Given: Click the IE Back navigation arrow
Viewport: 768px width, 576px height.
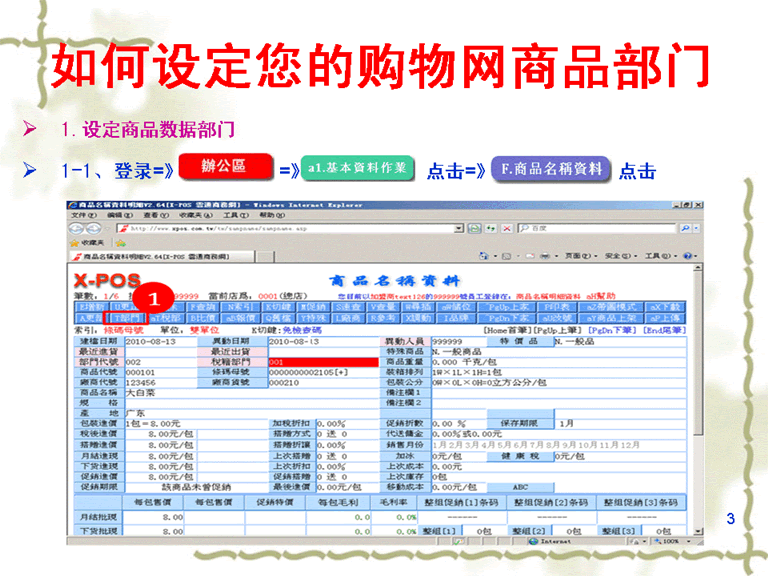Looking at the screenshot, I should click(x=76, y=228).
